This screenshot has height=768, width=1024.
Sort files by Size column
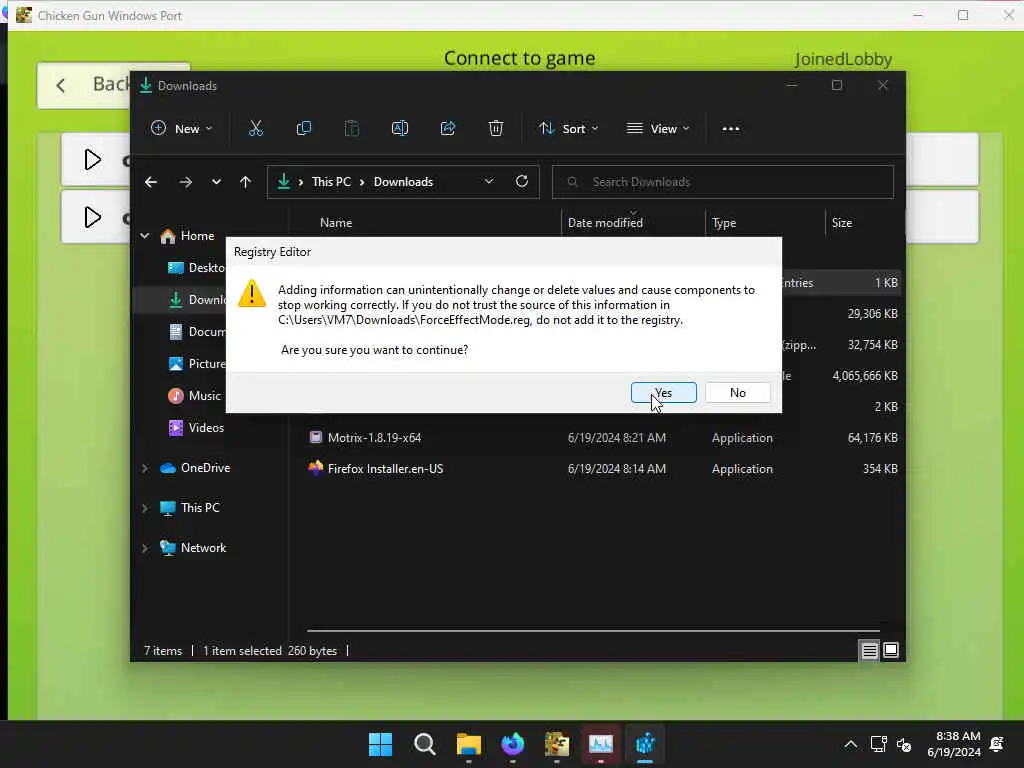click(x=842, y=223)
